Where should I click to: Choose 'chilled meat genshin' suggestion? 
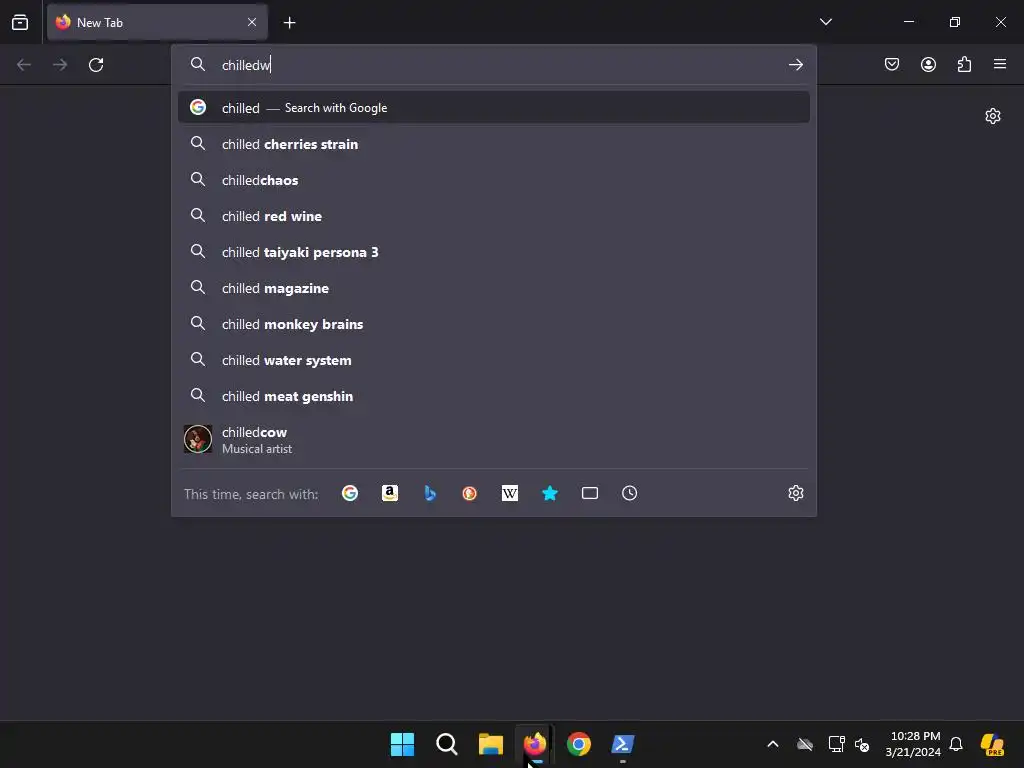494,396
